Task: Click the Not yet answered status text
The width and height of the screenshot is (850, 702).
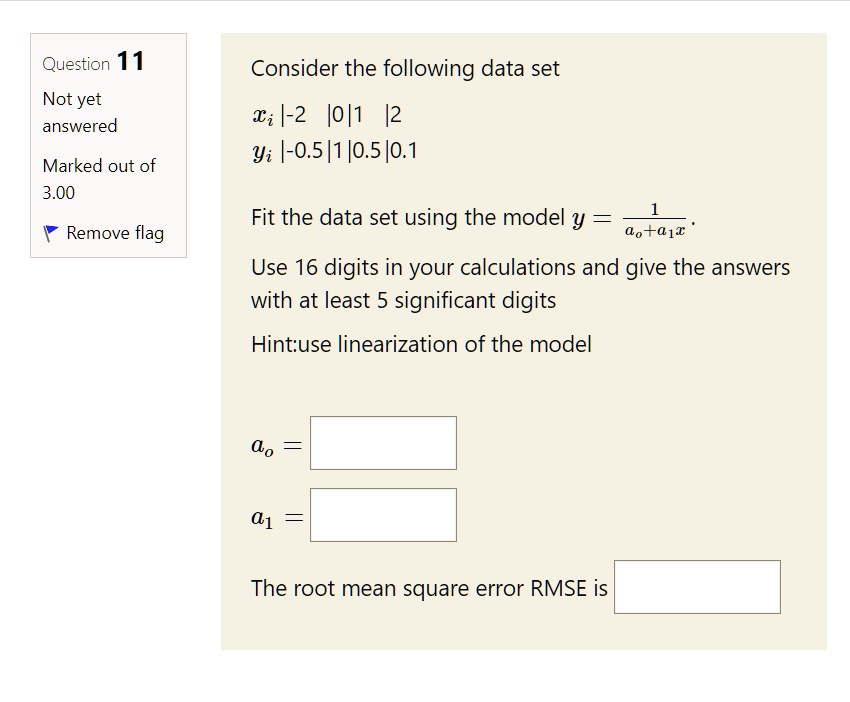Action: click(x=79, y=112)
